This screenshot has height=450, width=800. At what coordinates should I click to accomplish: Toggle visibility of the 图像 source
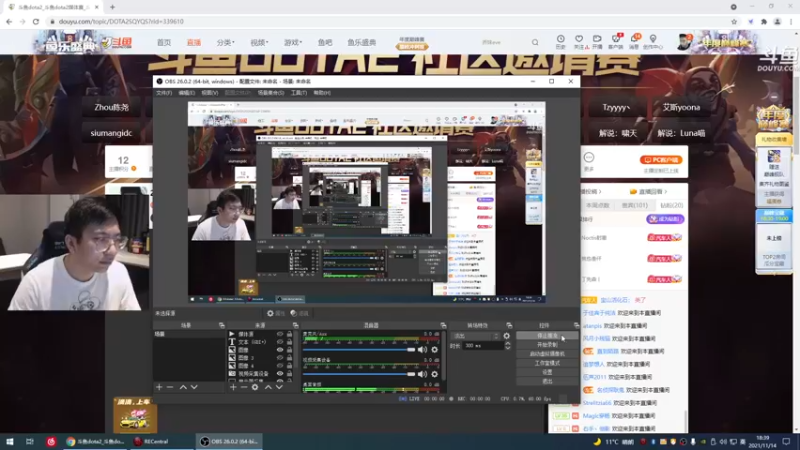point(280,350)
